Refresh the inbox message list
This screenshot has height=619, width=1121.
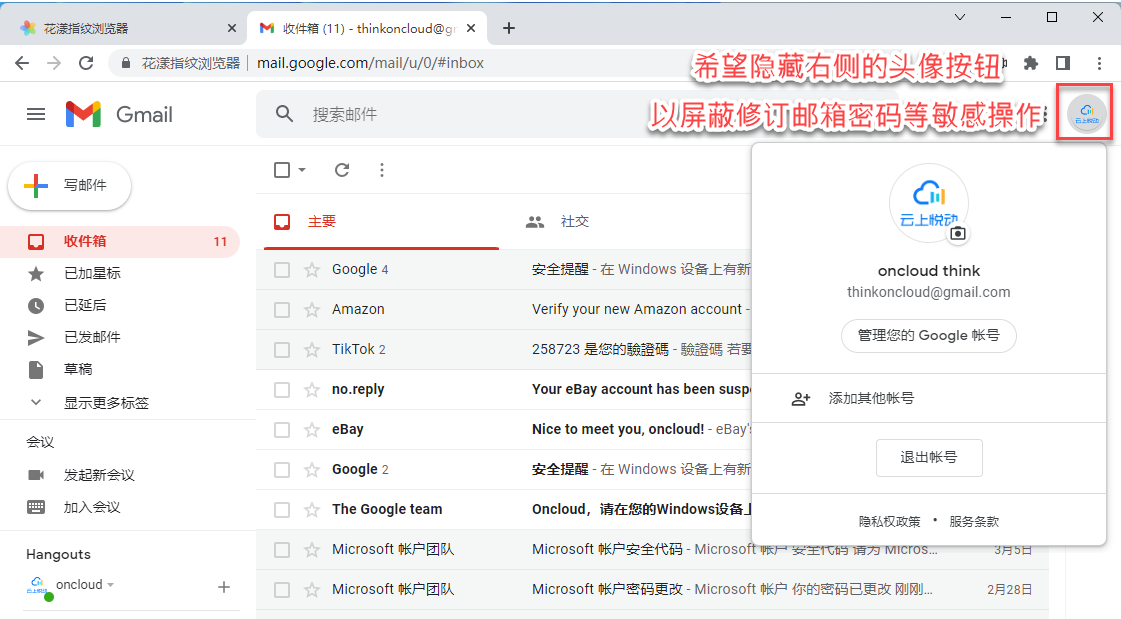pos(342,170)
